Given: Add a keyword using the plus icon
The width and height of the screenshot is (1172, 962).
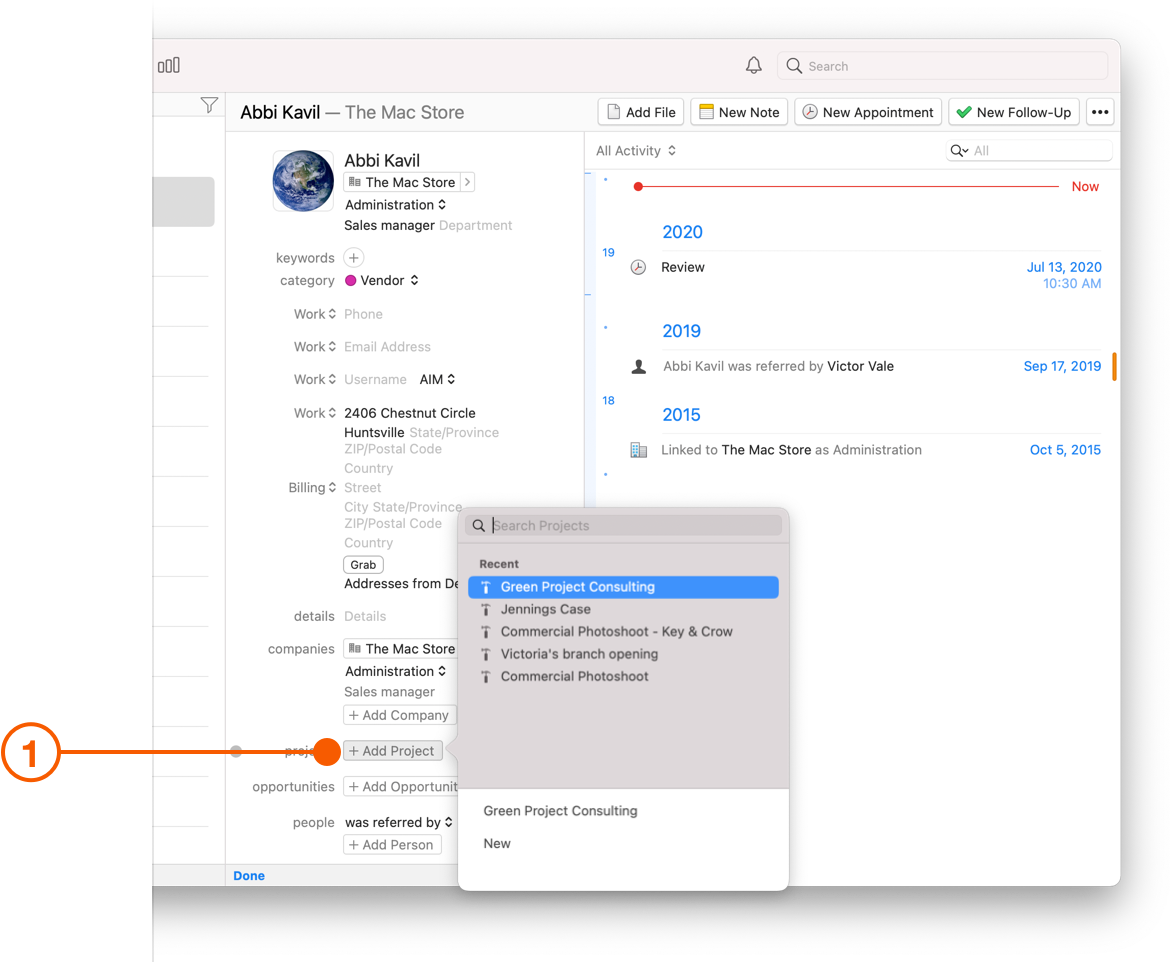Looking at the screenshot, I should coord(354,257).
